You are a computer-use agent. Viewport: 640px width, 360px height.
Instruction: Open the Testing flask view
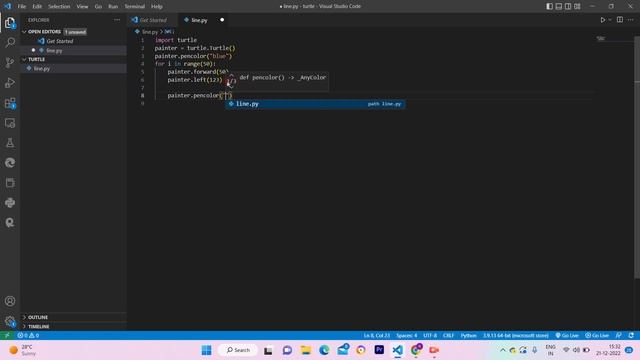tap(10, 143)
